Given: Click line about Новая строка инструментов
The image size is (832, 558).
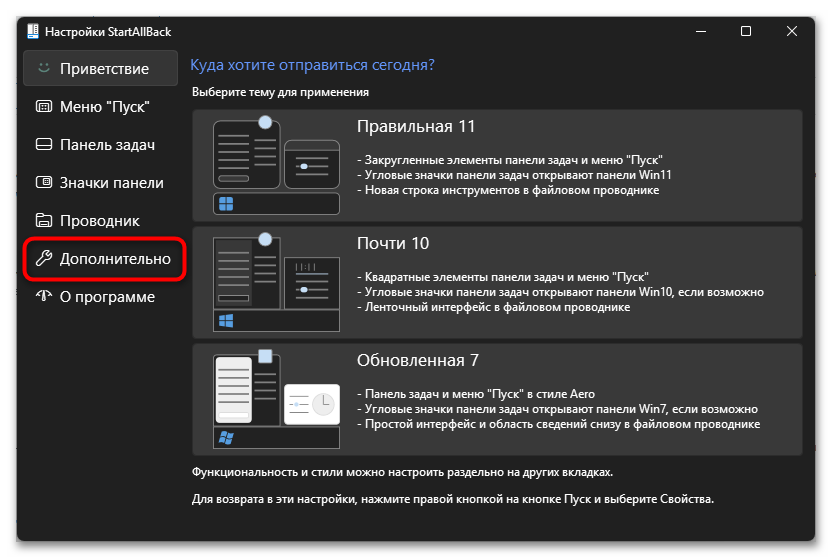Looking at the screenshot, I should pos(508,190).
